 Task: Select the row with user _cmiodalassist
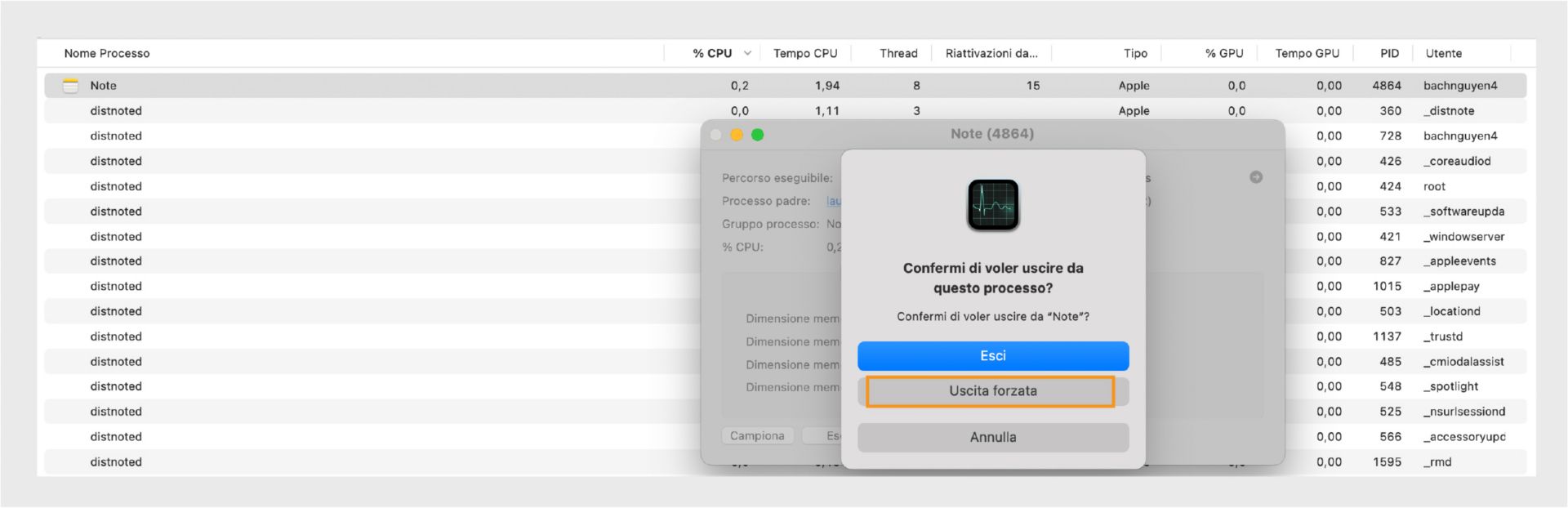click(x=785, y=362)
